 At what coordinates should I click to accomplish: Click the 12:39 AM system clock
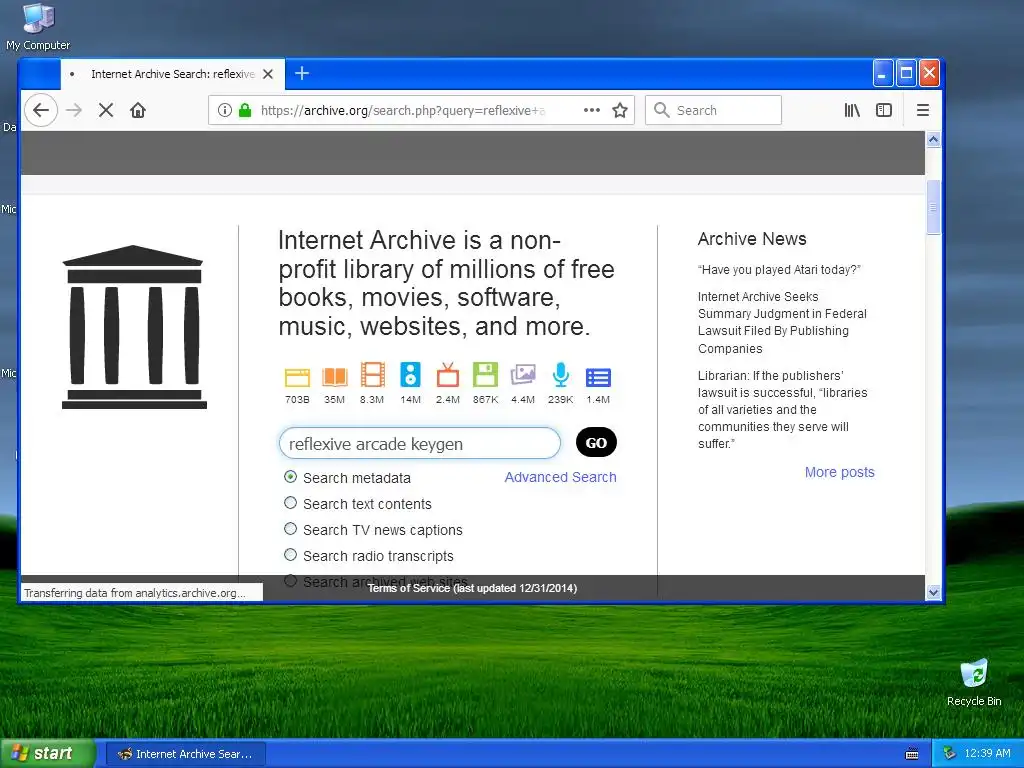987,754
